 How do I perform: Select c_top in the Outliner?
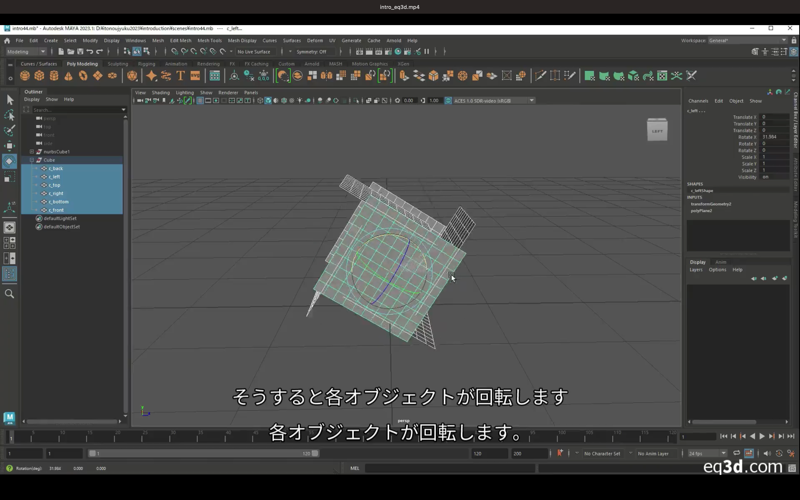click(55, 185)
